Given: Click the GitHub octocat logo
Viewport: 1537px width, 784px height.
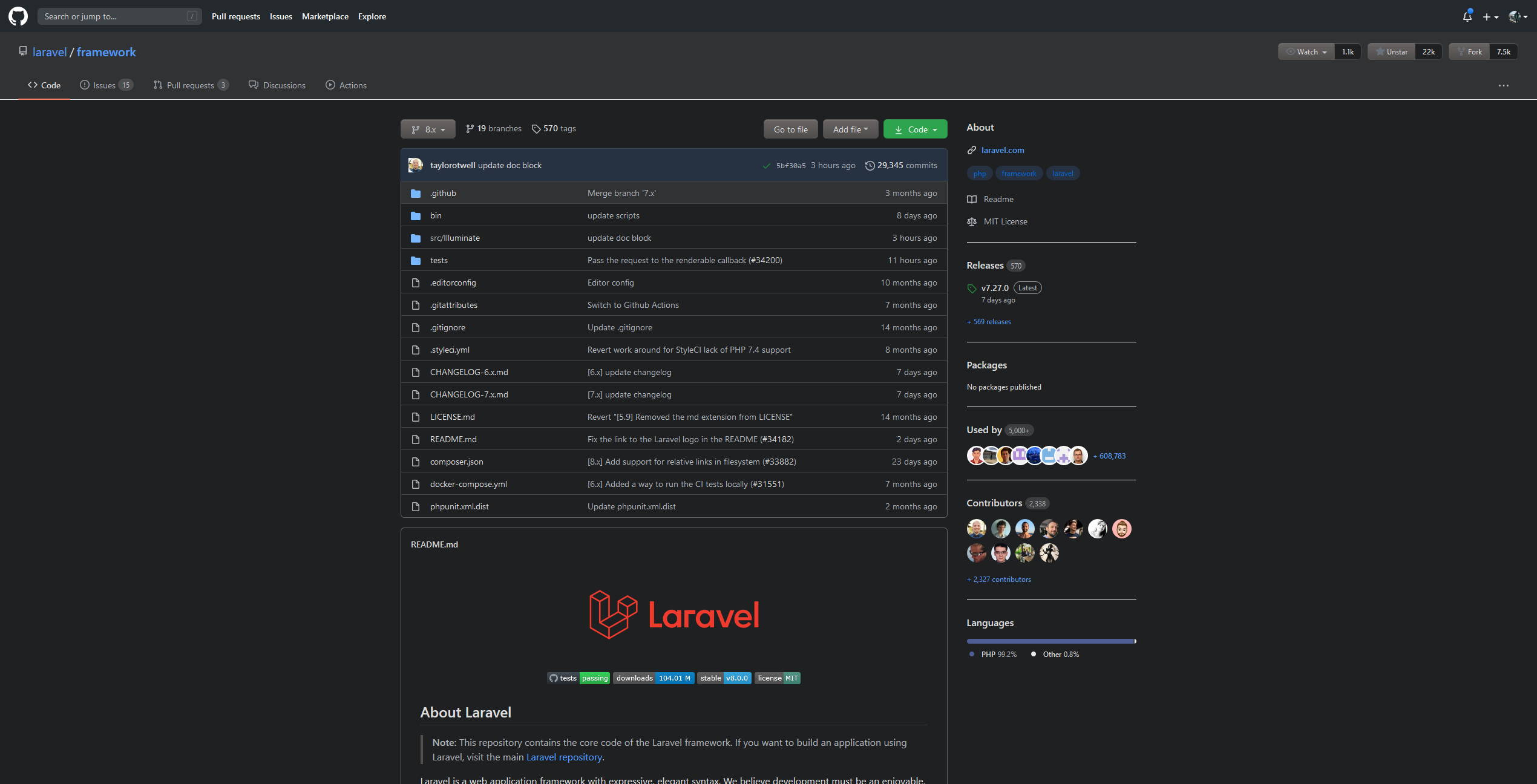Looking at the screenshot, I should (x=18, y=16).
